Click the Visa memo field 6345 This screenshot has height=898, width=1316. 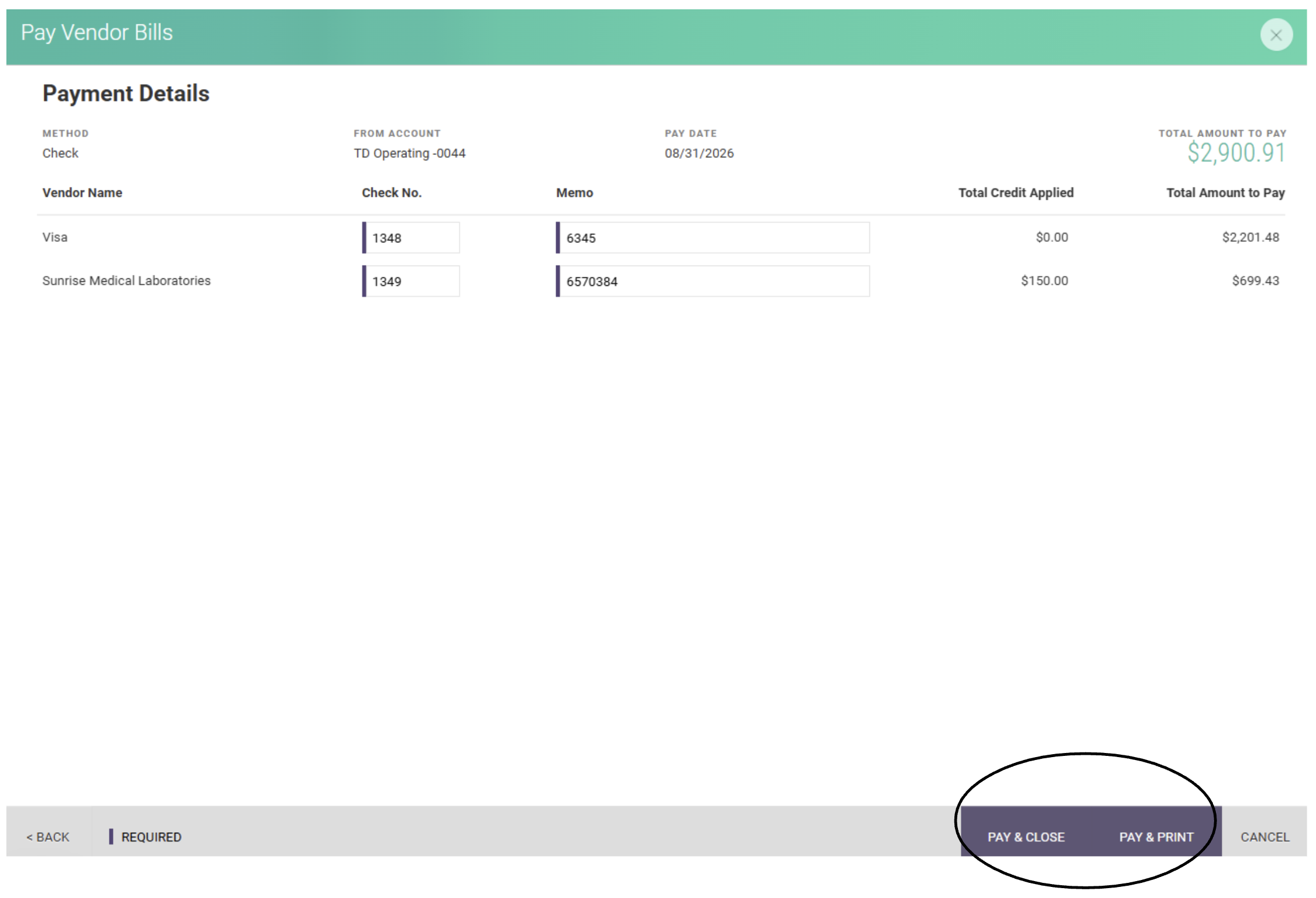pos(713,238)
